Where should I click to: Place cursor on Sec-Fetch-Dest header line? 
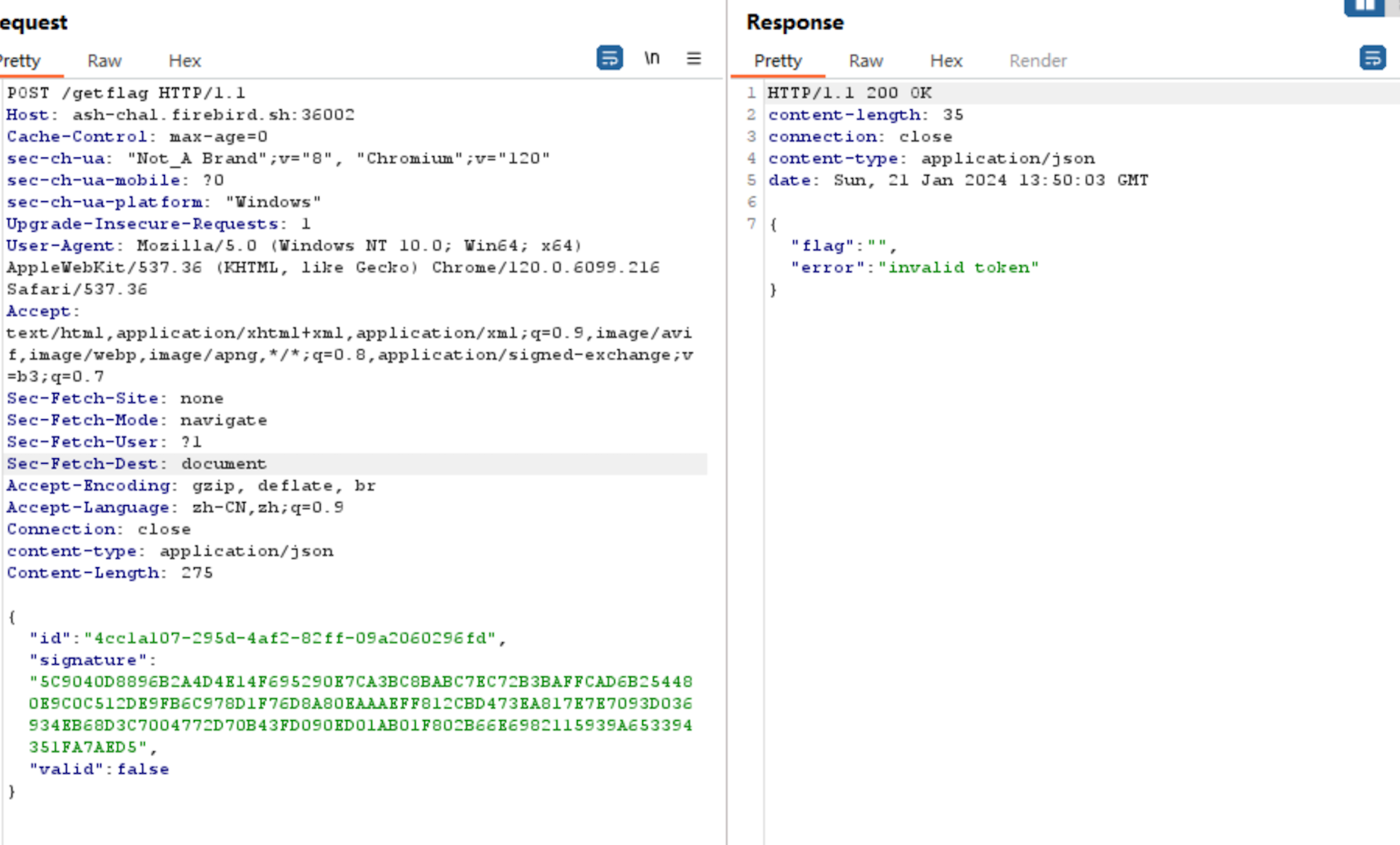point(137,464)
